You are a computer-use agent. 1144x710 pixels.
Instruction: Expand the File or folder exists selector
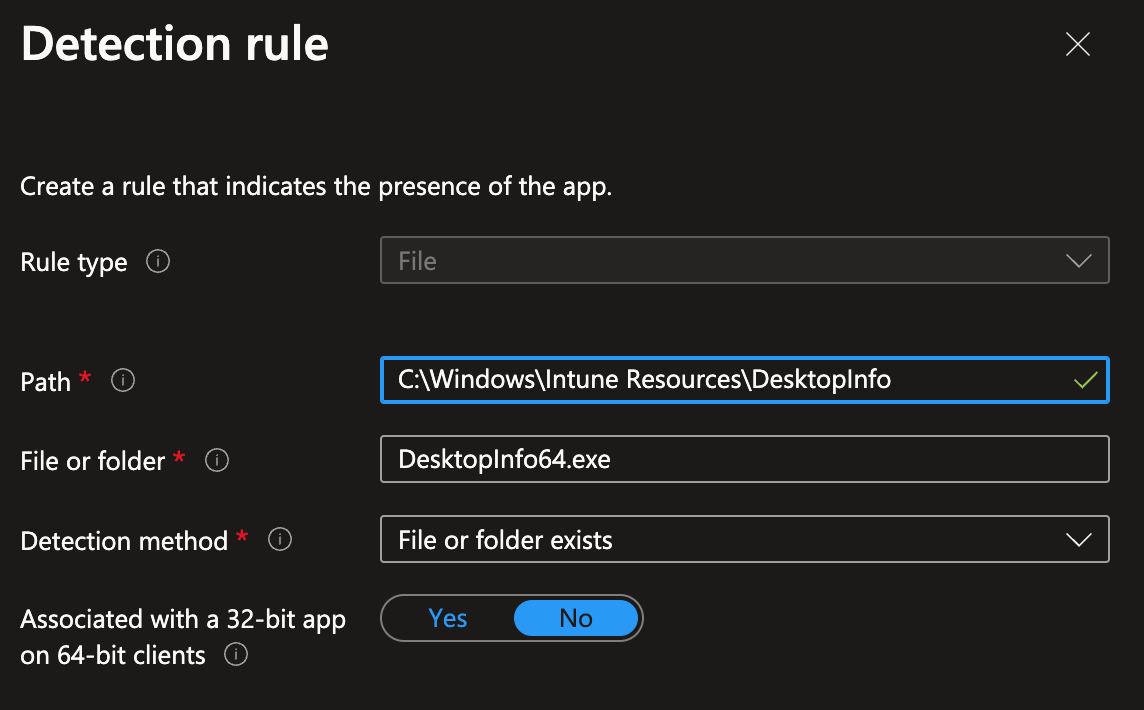point(744,539)
